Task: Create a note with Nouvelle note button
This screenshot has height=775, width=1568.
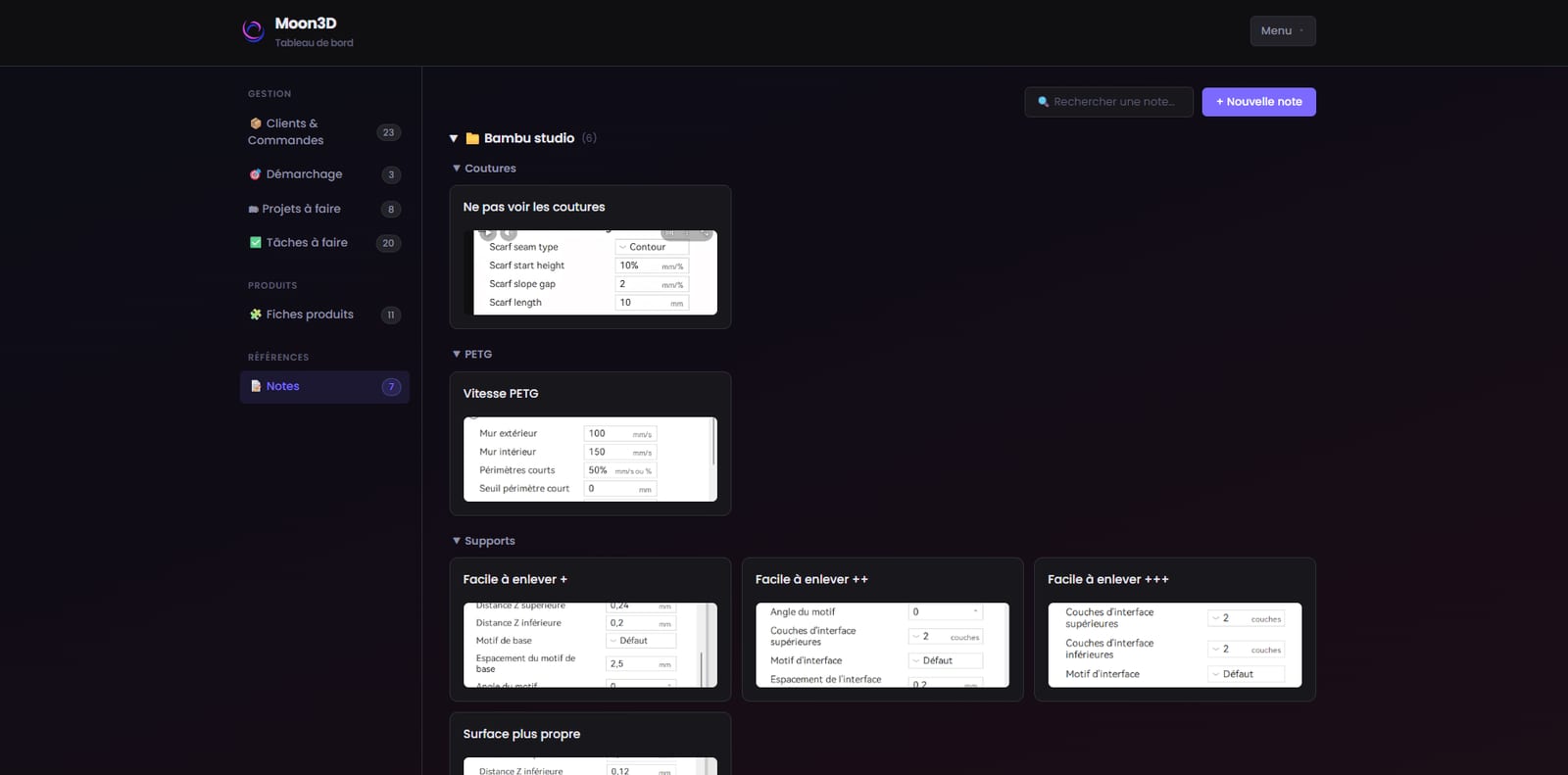Action: tap(1258, 102)
